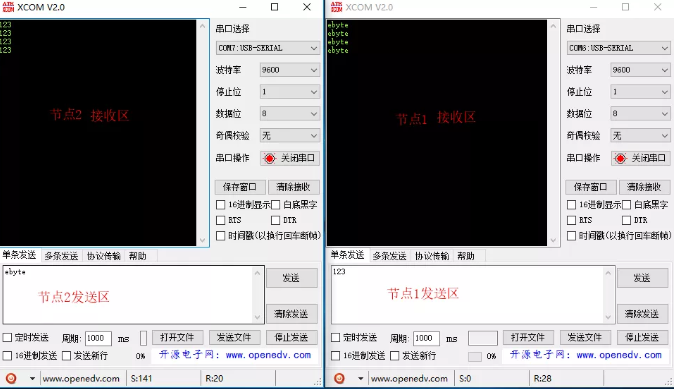Expand baud rate 9600 dropdown in right window
The height and width of the screenshot is (389, 674).
[640, 70]
